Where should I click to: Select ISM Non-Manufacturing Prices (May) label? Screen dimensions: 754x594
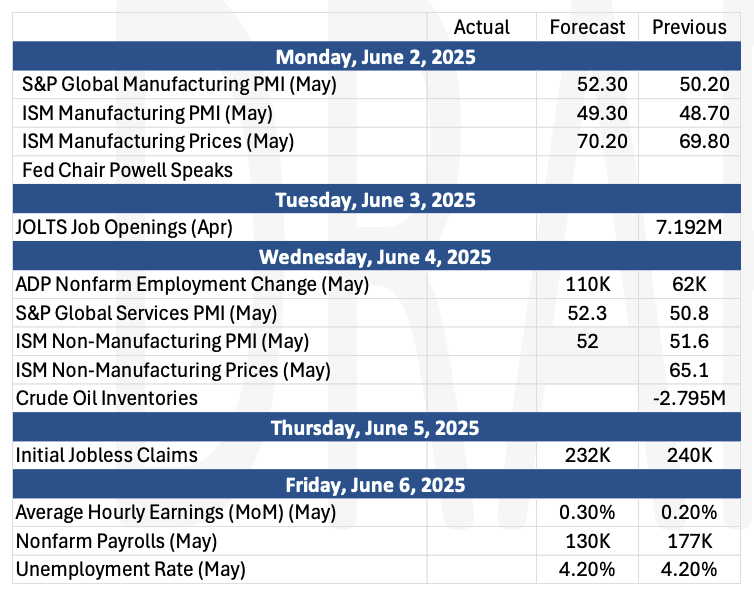(x=173, y=370)
